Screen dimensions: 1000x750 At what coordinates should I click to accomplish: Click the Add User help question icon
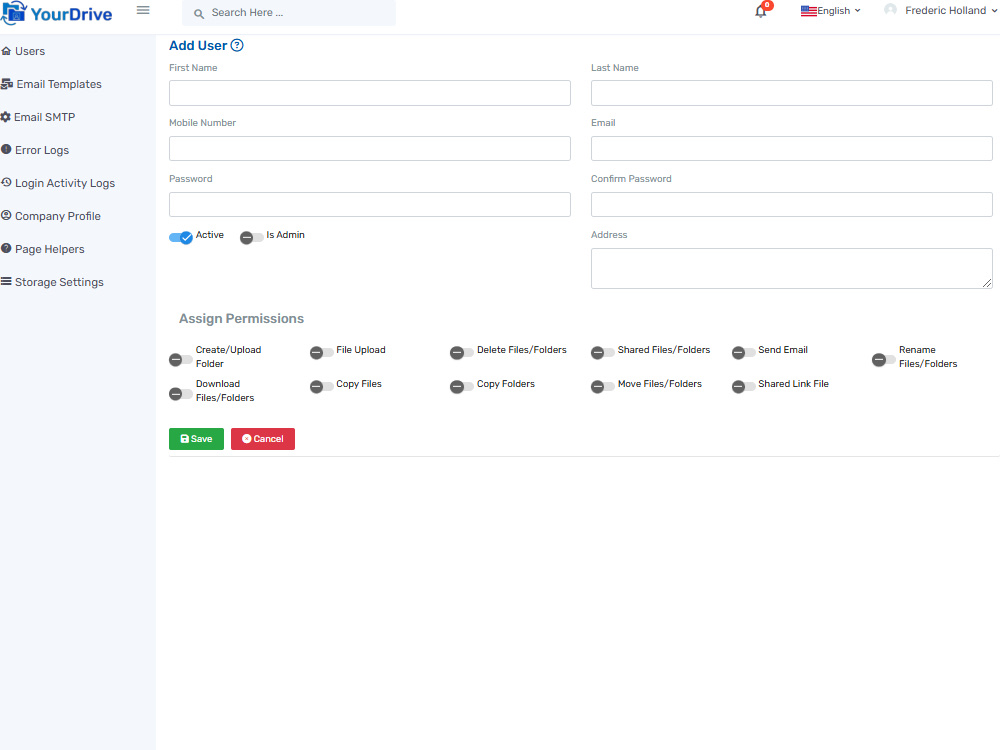click(237, 45)
